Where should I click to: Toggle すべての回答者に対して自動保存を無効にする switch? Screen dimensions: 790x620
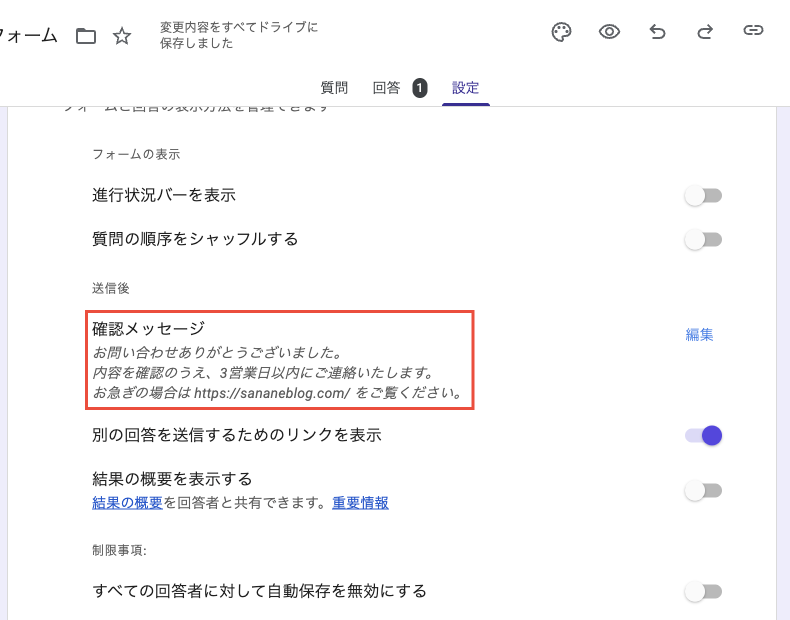[x=703, y=591]
